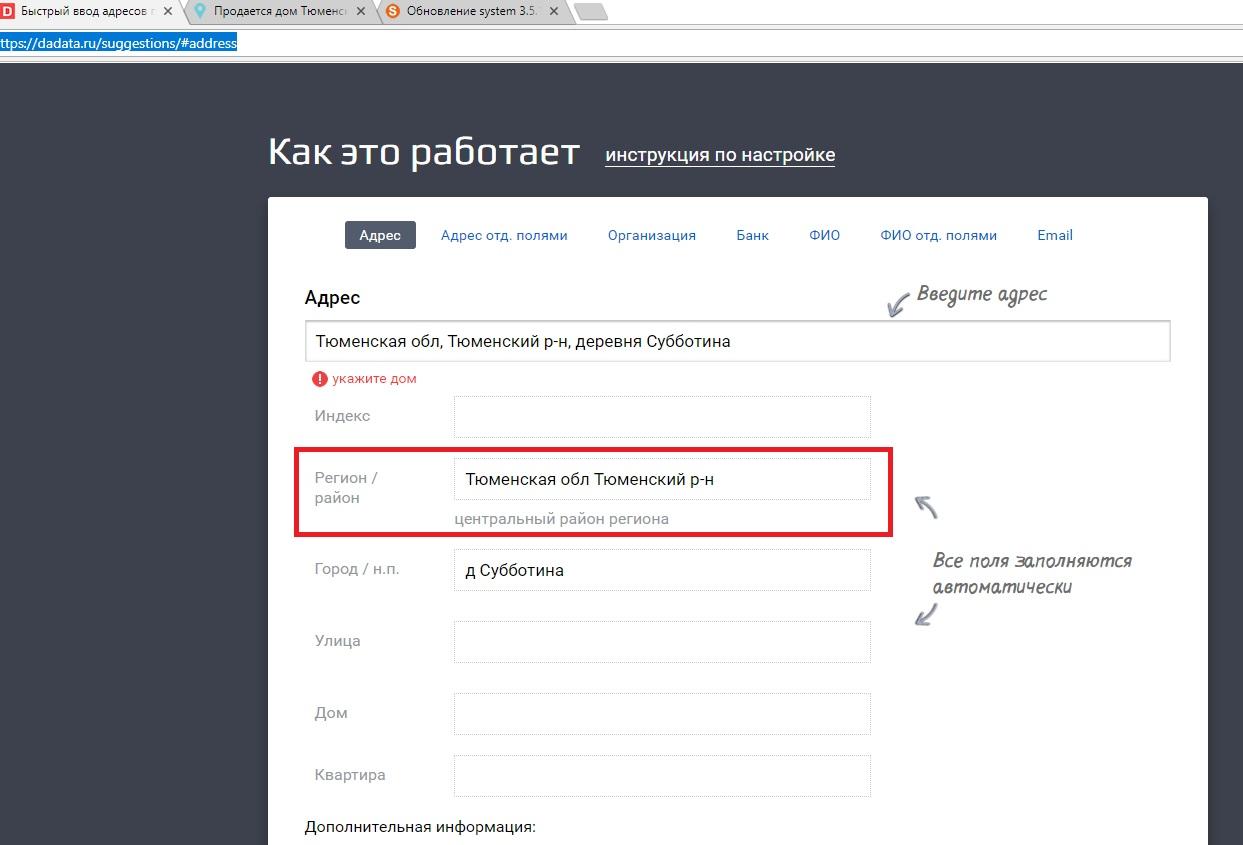Open the 'Банк' tab

pos(752,235)
